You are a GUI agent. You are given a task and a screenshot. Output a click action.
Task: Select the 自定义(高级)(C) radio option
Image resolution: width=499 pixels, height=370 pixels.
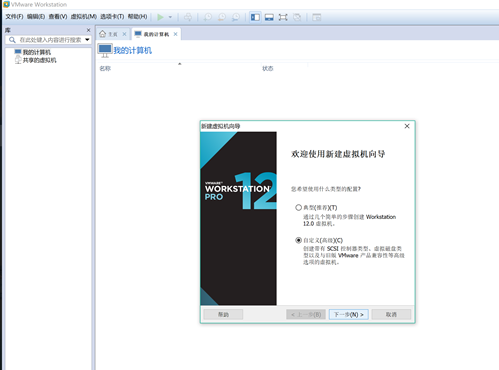pos(298,240)
